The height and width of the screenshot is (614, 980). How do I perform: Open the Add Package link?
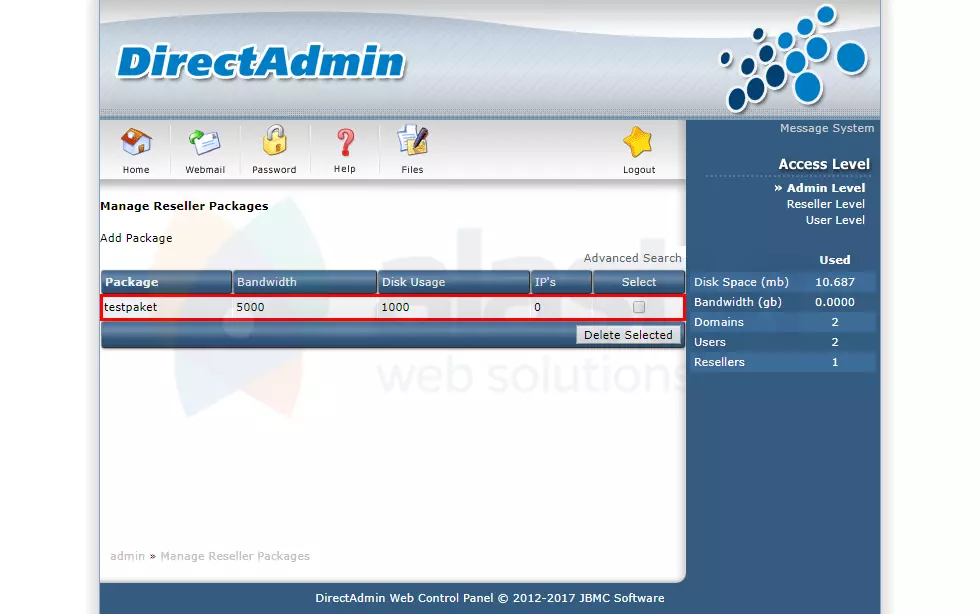pyautogui.click(x=136, y=238)
